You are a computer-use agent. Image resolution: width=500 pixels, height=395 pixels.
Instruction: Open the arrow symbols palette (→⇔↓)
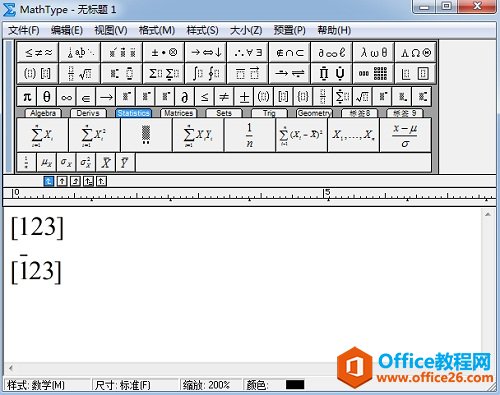206,52
